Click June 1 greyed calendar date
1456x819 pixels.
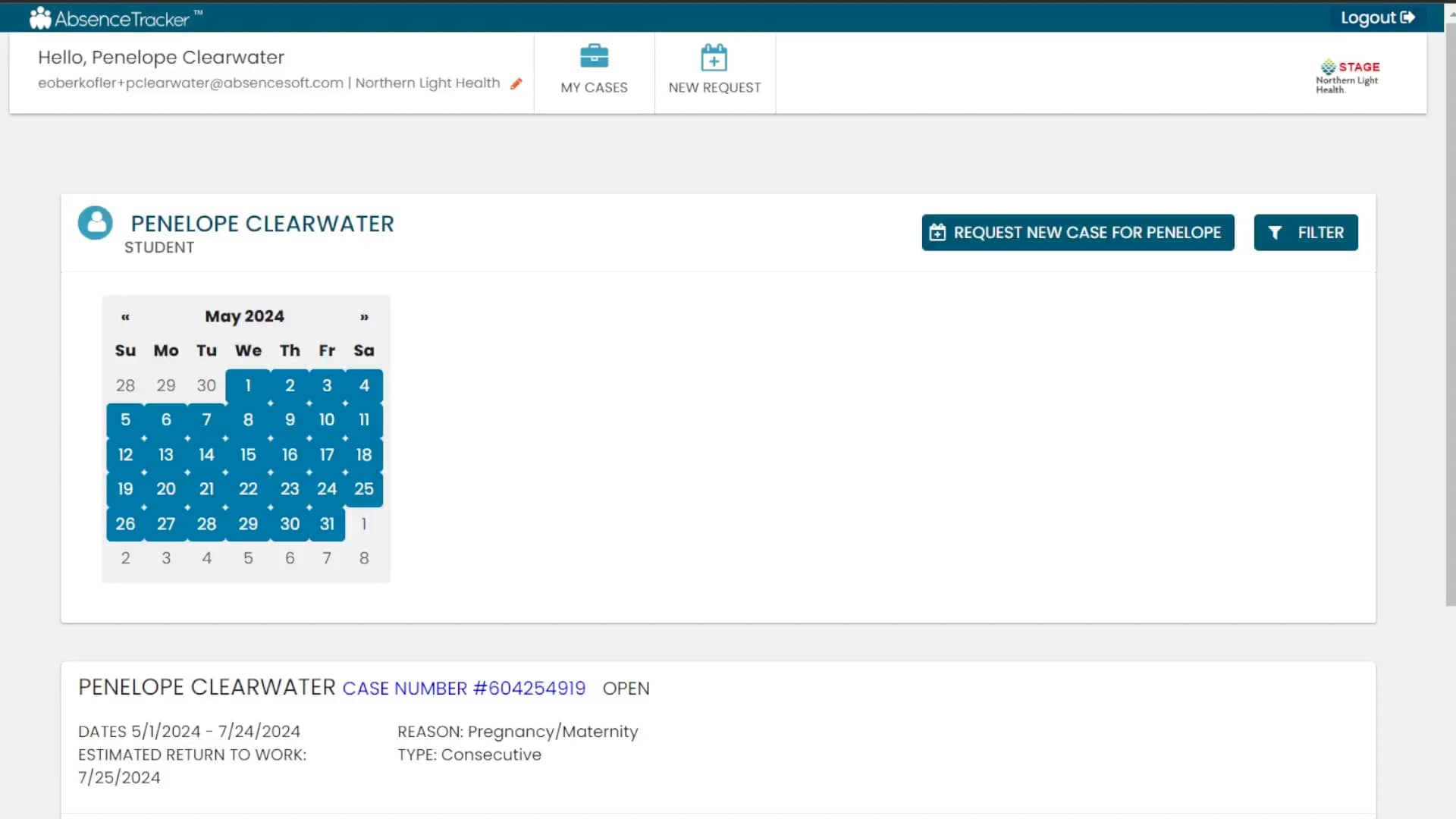[364, 524]
